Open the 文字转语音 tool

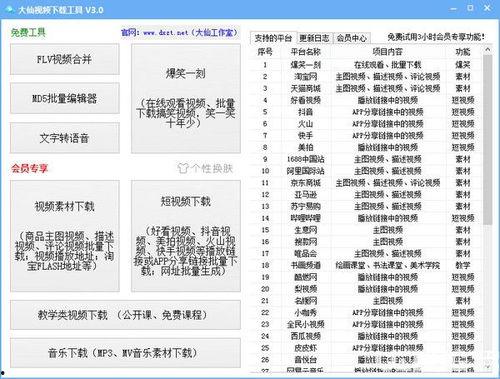65,138
